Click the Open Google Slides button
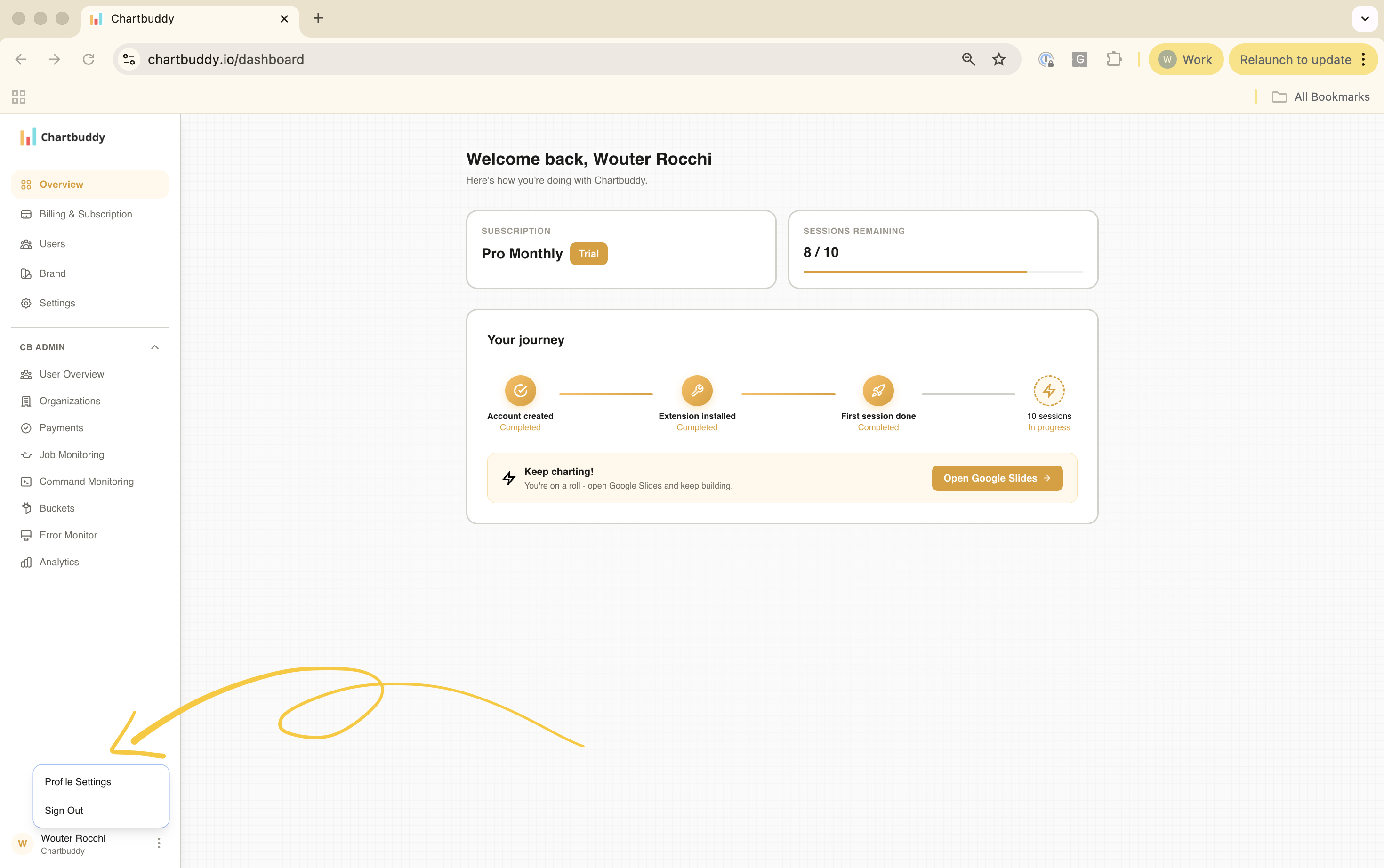1384x868 pixels. (997, 478)
